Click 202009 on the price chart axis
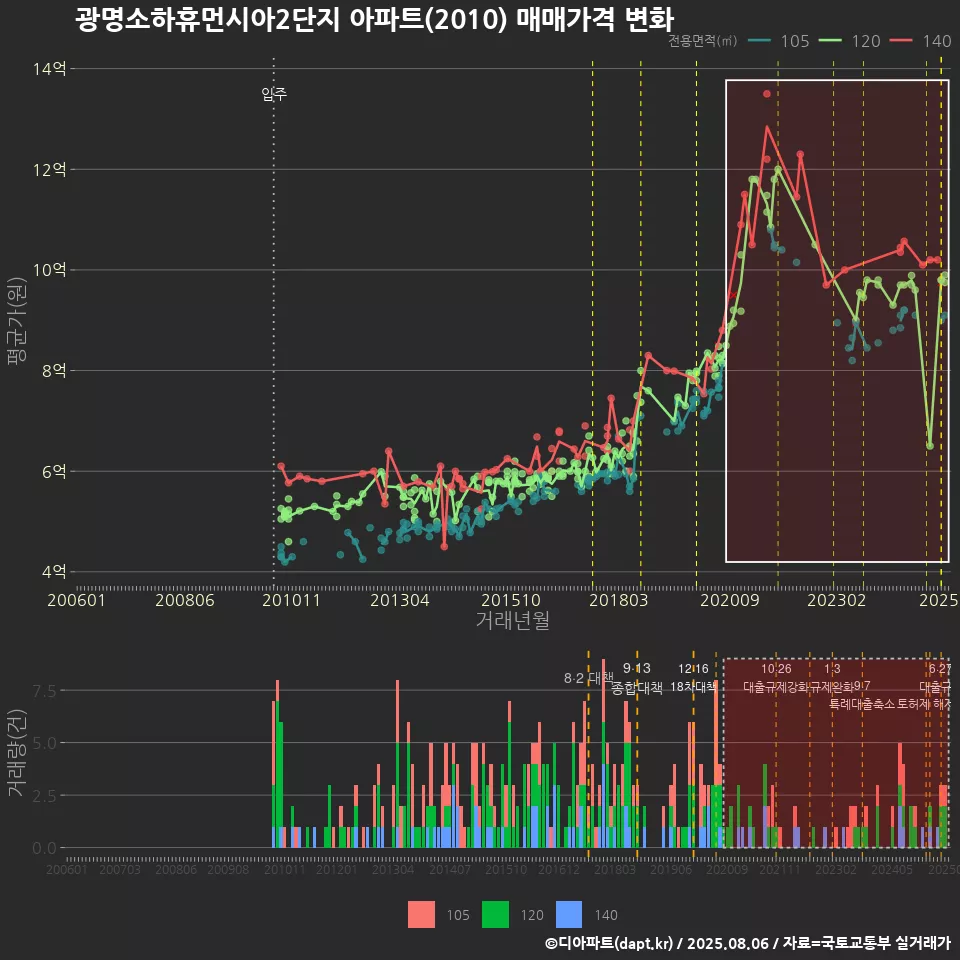The width and height of the screenshot is (960, 960). (x=730, y=600)
